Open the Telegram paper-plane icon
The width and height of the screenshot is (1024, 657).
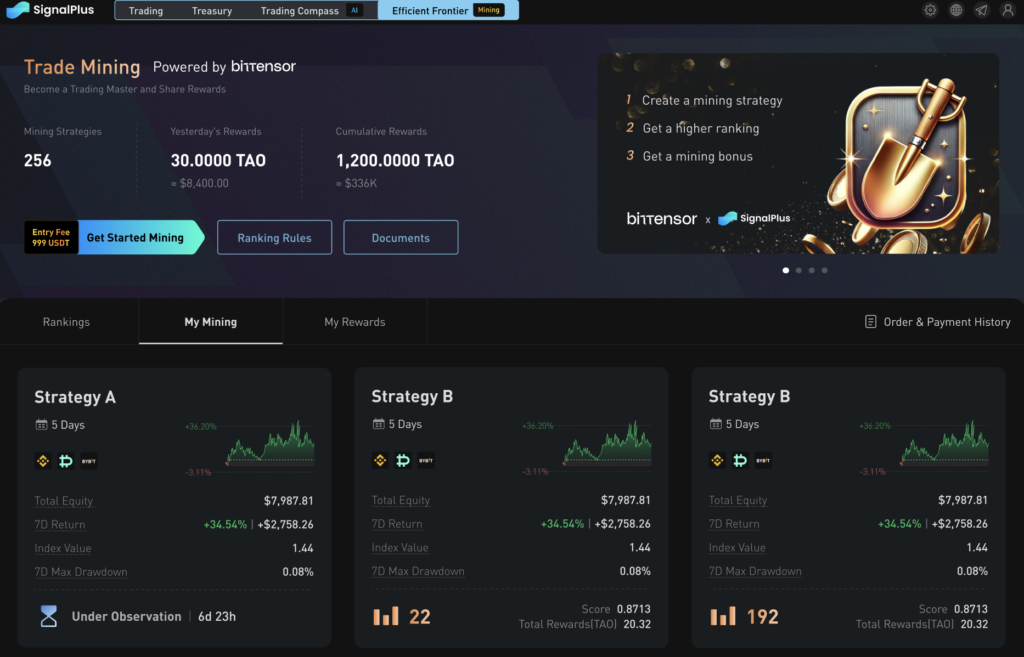point(981,10)
